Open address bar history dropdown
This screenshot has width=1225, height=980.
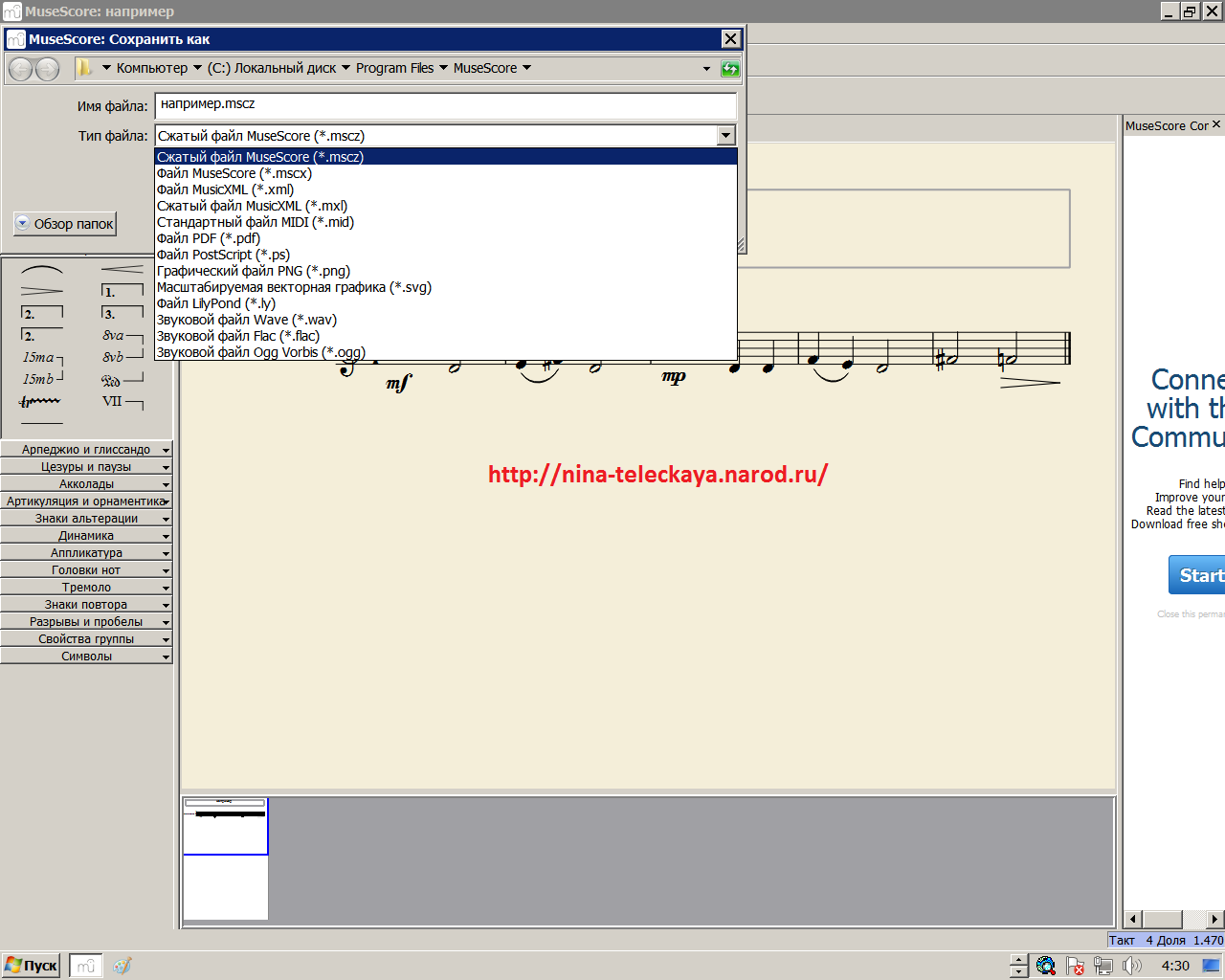click(x=706, y=69)
